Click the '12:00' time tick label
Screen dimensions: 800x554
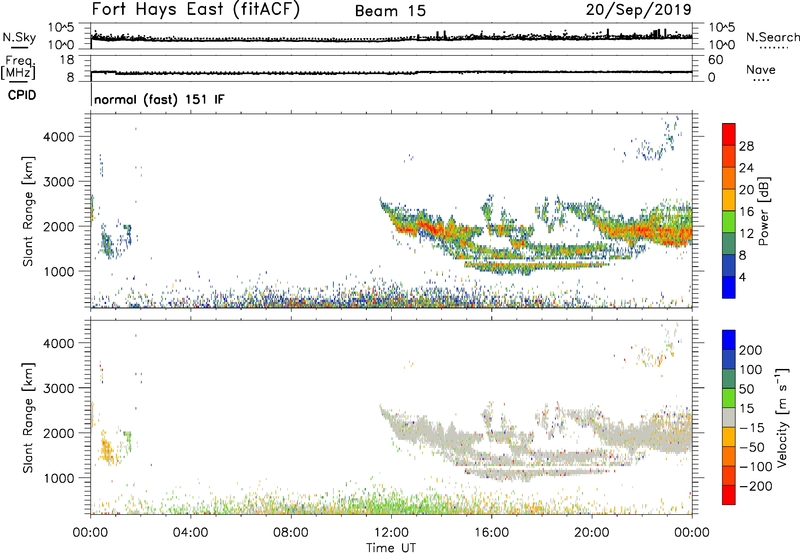pos(391,533)
